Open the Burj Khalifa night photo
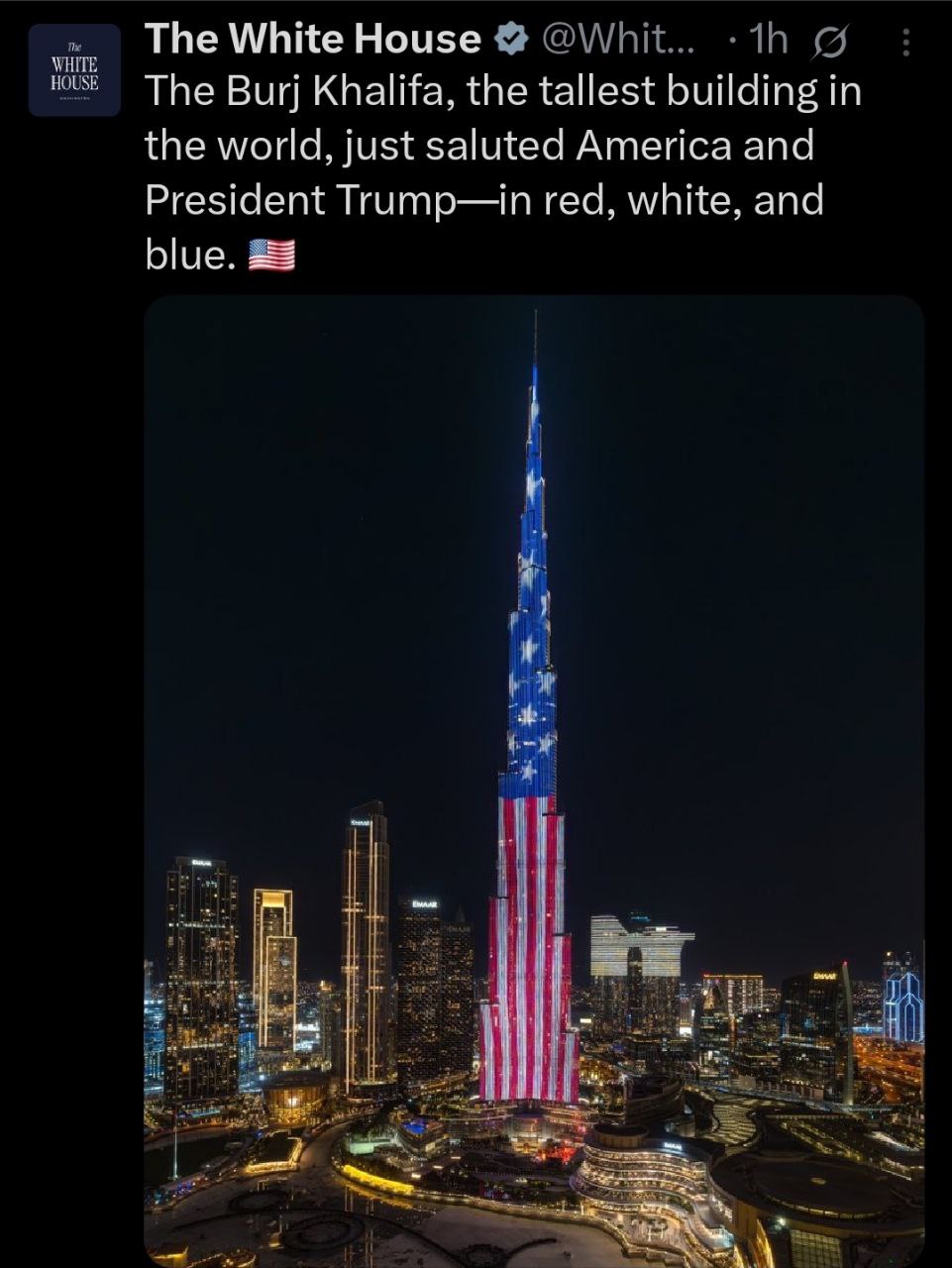952x1268 pixels. (x=534, y=781)
